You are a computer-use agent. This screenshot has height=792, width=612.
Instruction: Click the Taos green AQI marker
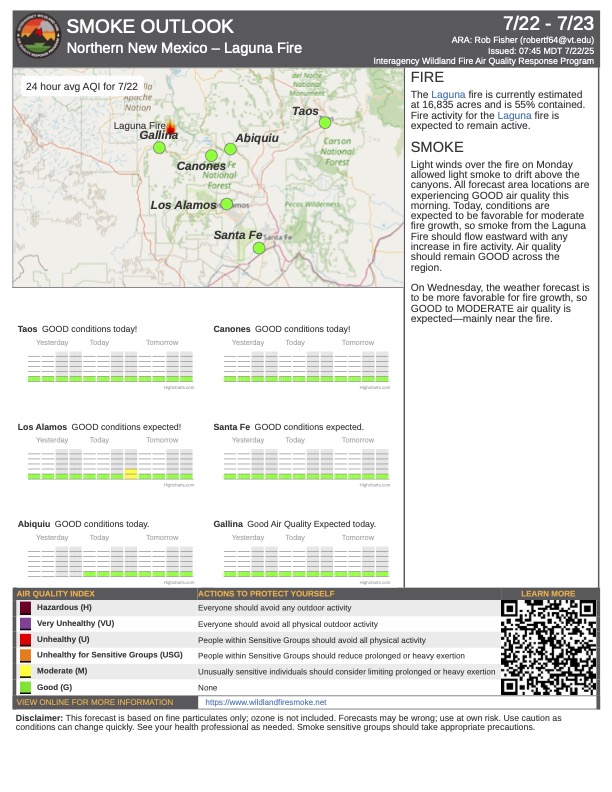325,123
